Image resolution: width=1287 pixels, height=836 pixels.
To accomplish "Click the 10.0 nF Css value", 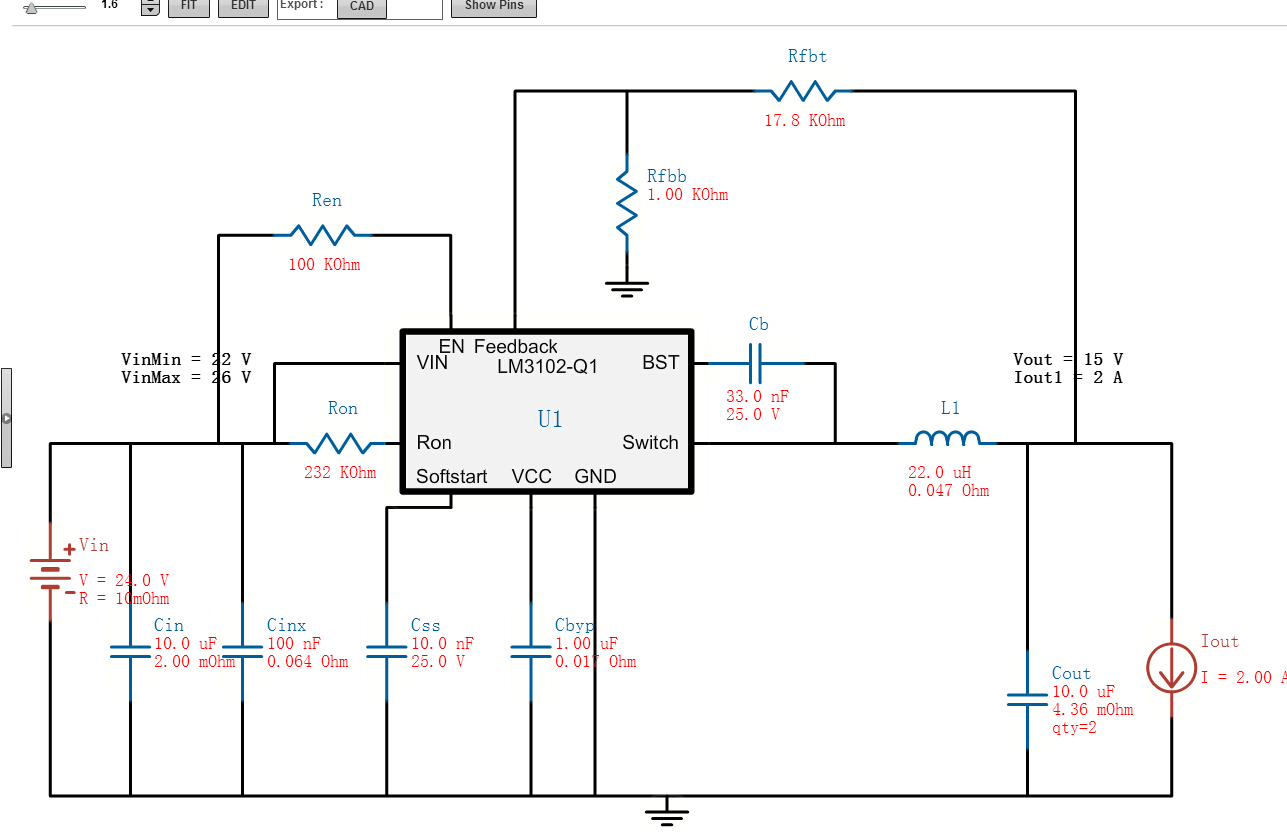I will click(442, 644).
